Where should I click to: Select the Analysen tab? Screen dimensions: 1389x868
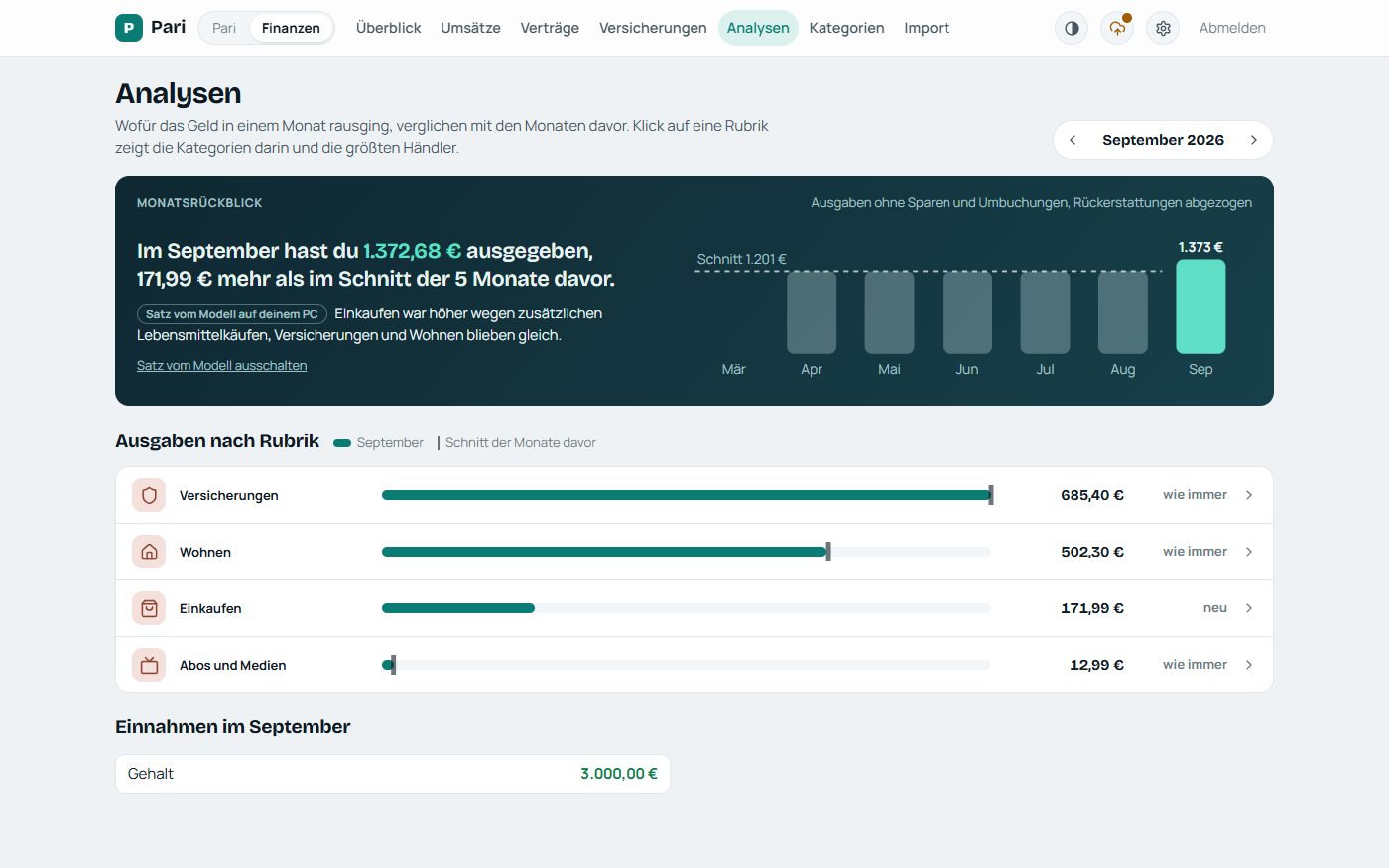tap(758, 28)
